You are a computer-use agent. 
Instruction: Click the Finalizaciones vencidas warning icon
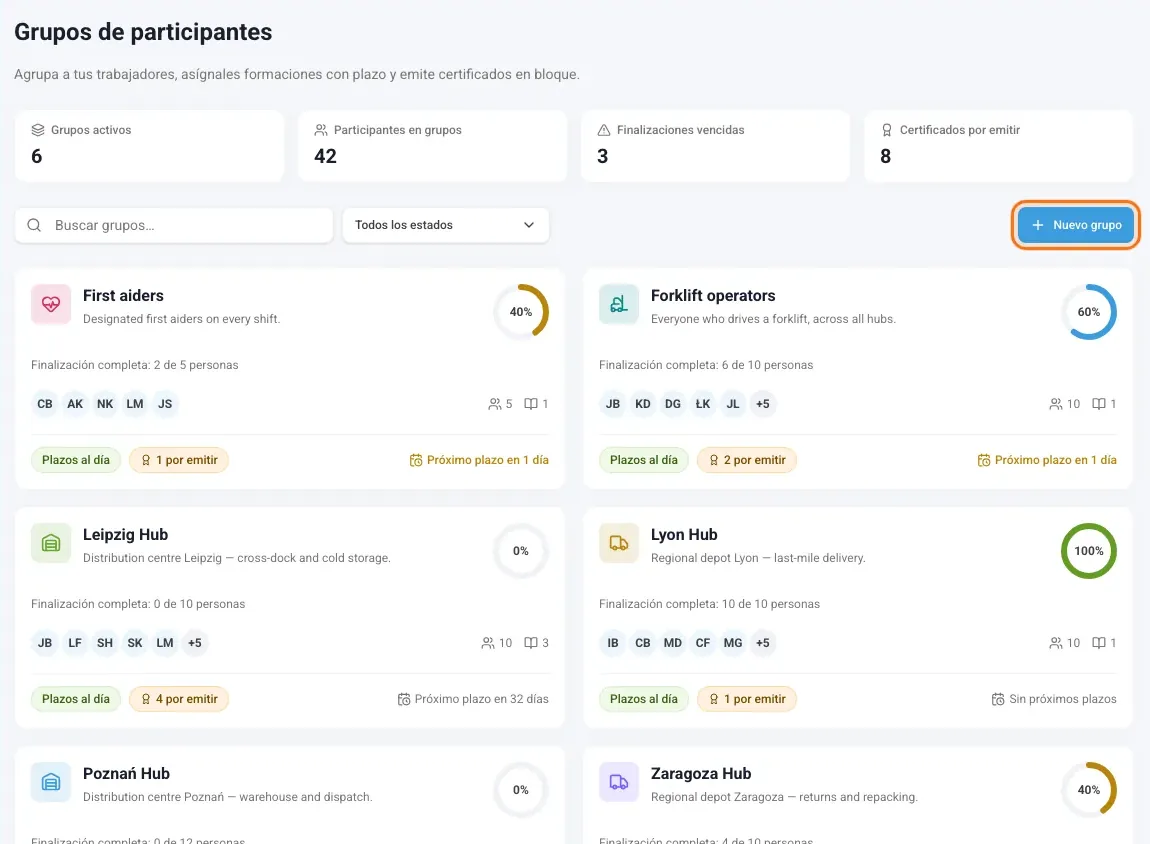click(x=604, y=130)
